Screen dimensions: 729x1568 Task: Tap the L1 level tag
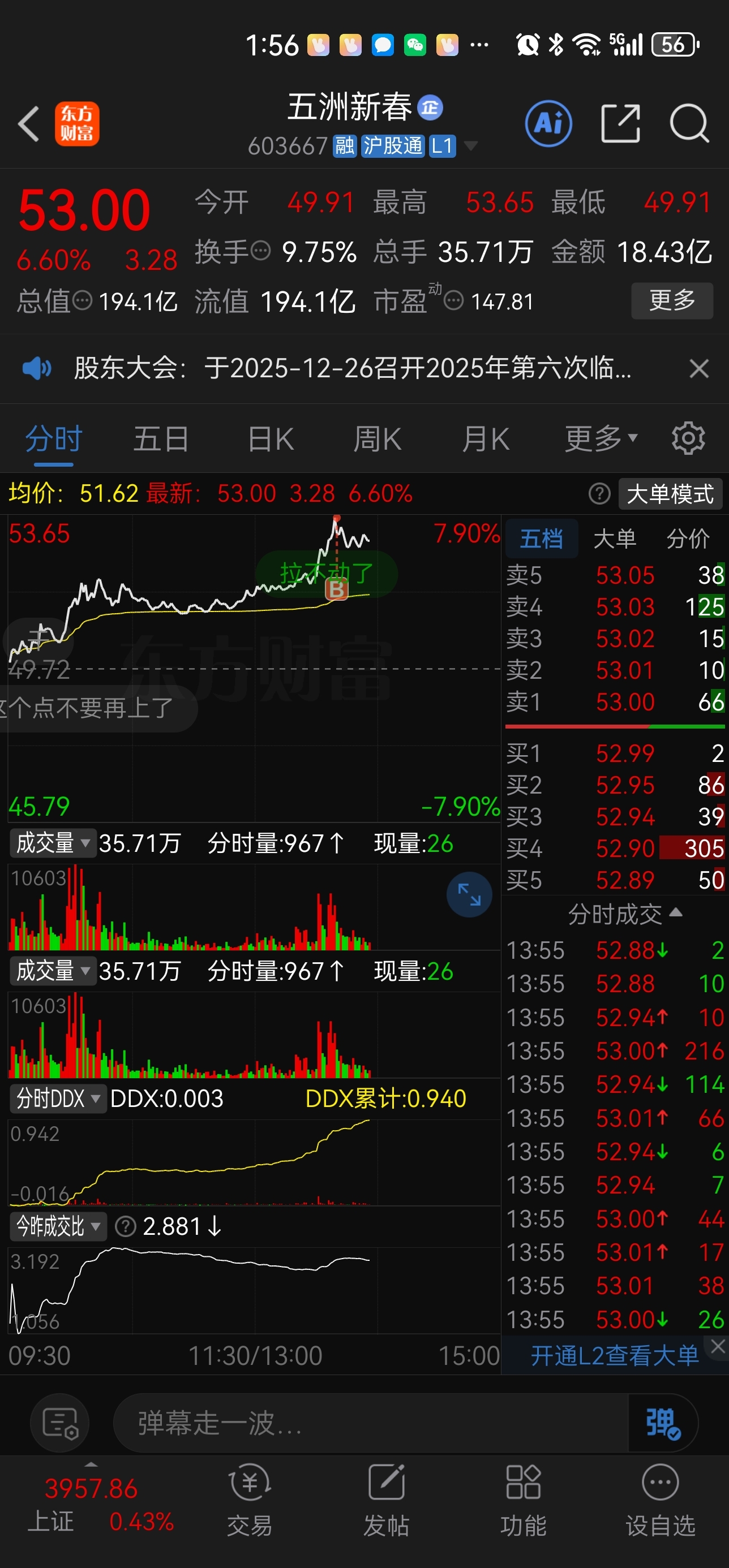(x=442, y=146)
